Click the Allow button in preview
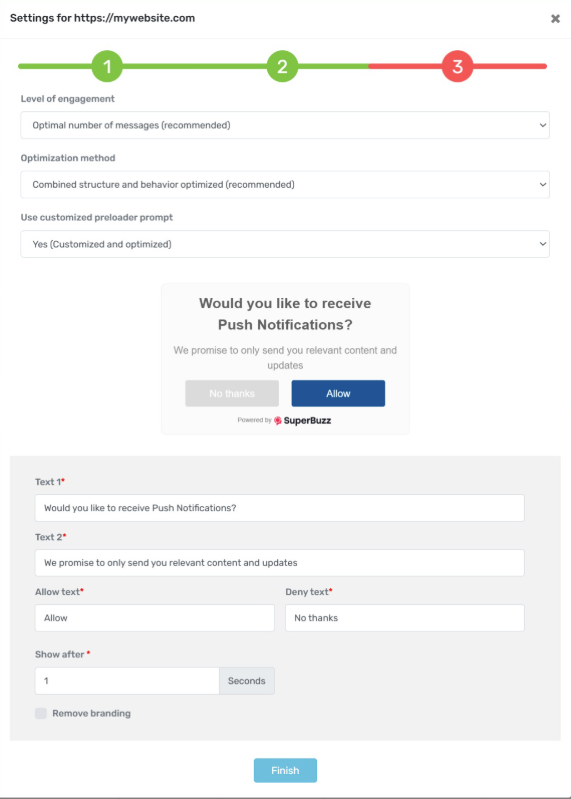 coord(338,393)
